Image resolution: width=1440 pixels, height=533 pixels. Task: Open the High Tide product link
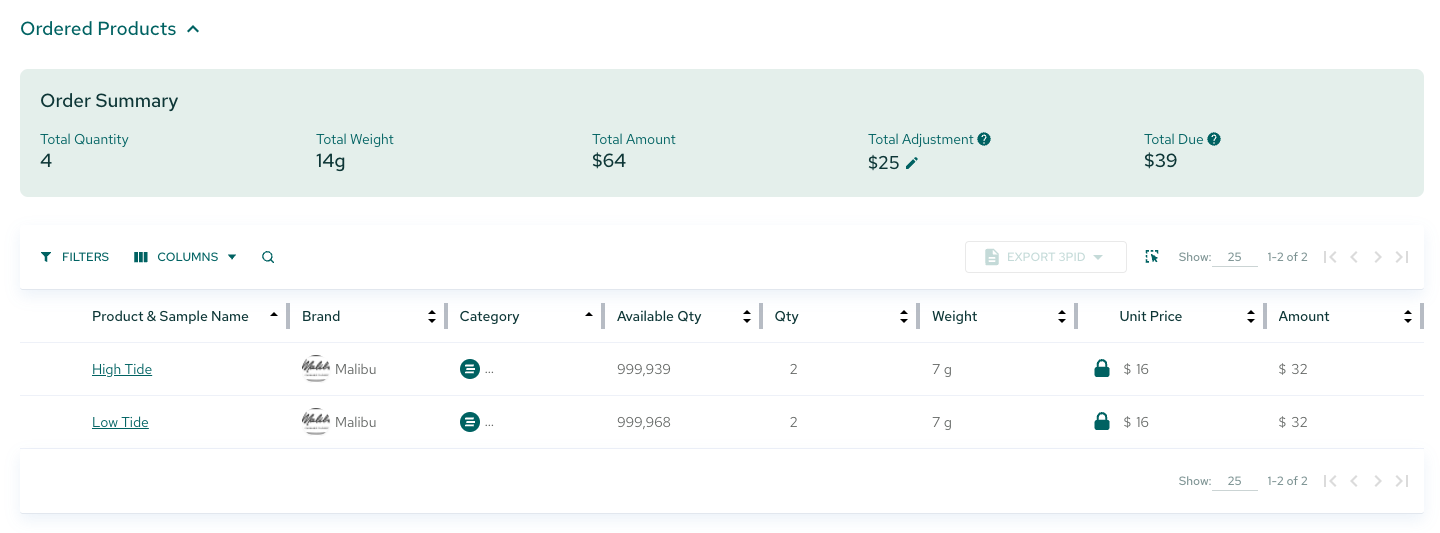coord(122,369)
